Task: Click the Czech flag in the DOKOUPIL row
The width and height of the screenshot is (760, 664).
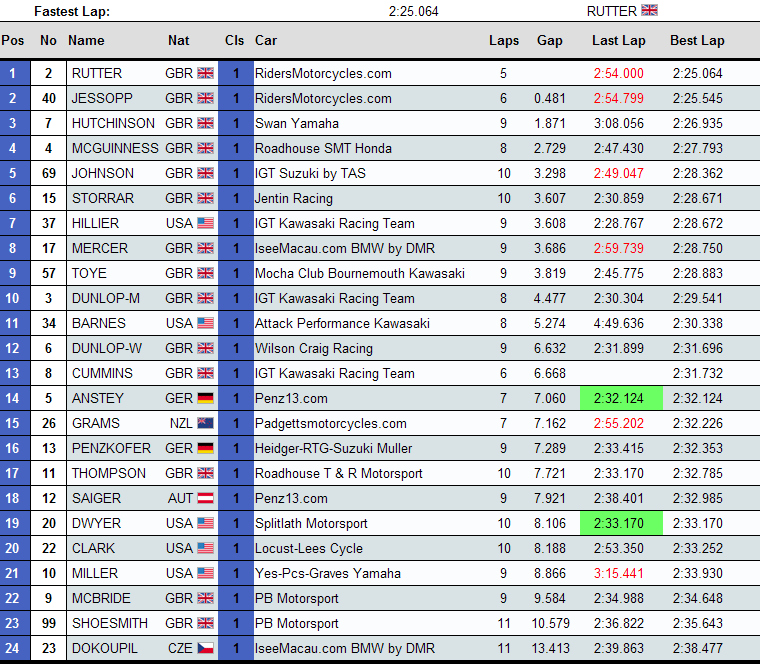Action: click(206, 648)
